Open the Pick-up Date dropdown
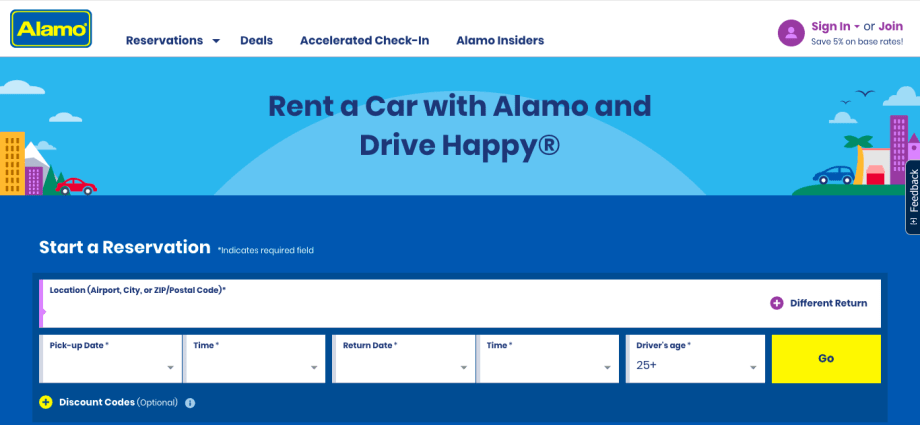Image resolution: width=920 pixels, height=425 pixels. pyautogui.click(x=111, y=359)
